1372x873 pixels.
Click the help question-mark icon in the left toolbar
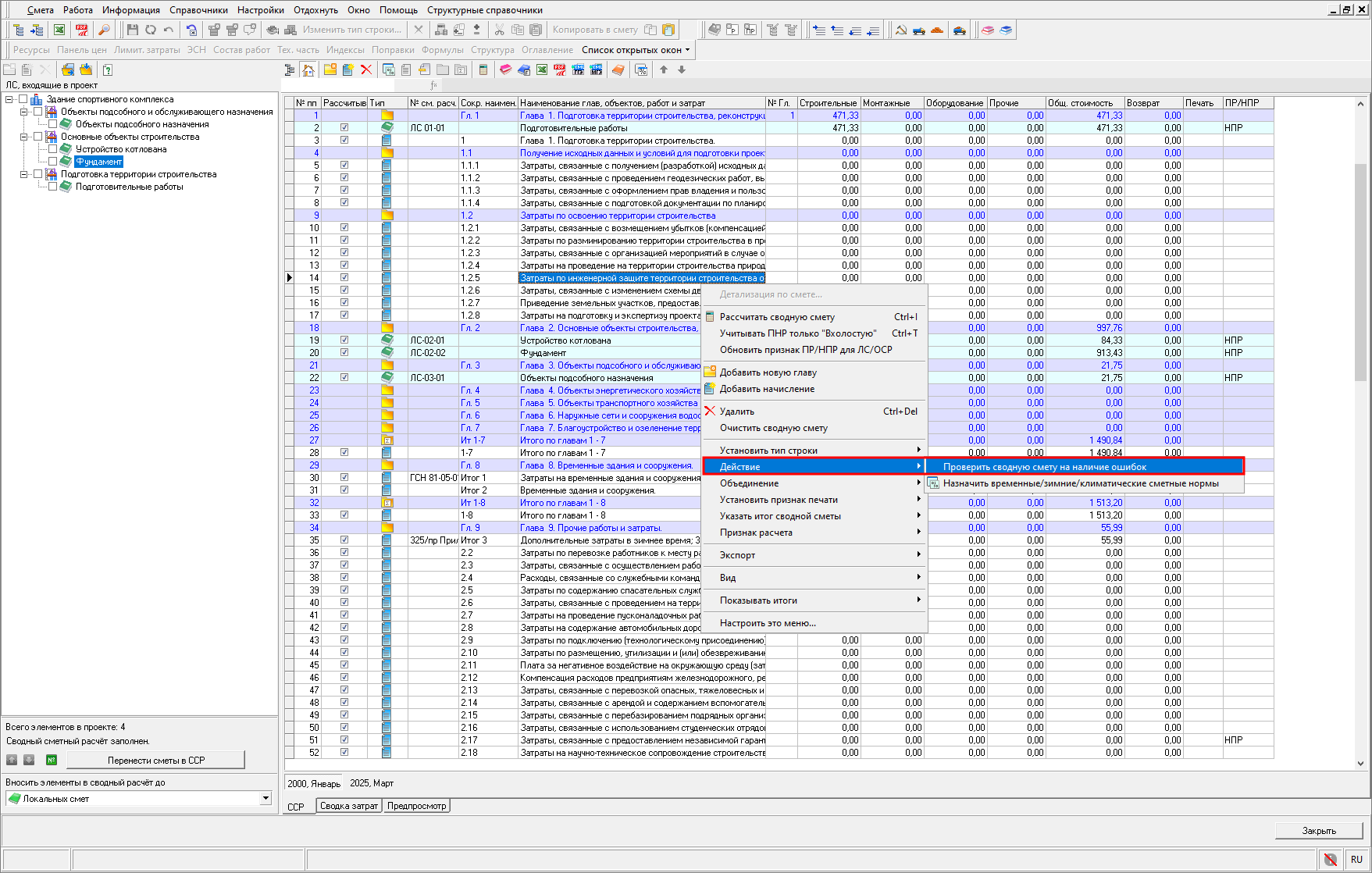point(108,69)
